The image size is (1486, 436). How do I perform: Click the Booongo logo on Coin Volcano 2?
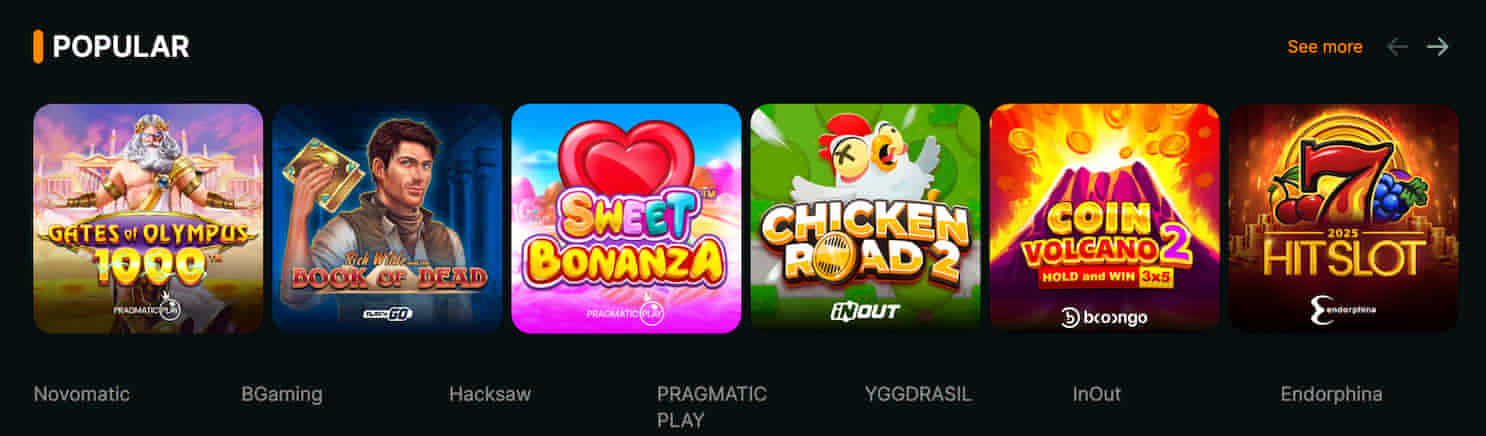click(1104, 317)
